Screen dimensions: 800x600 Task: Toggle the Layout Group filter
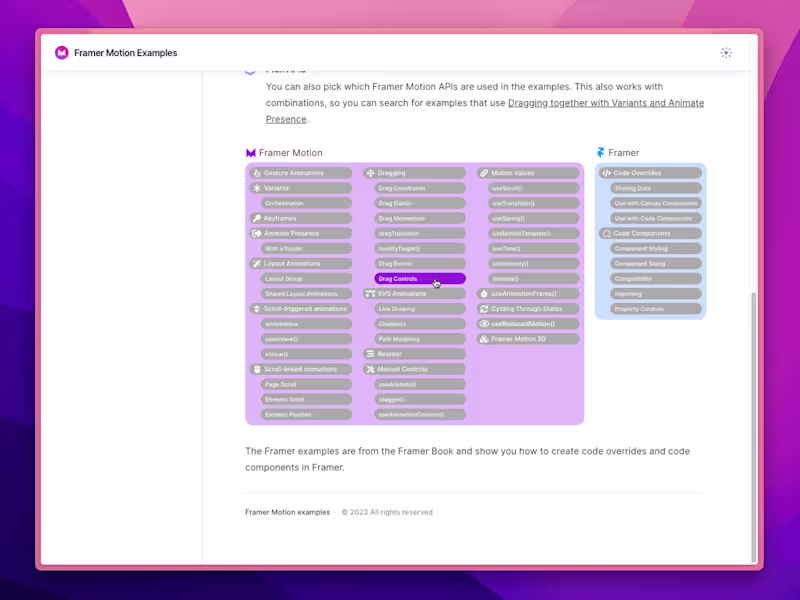[306, 279]
